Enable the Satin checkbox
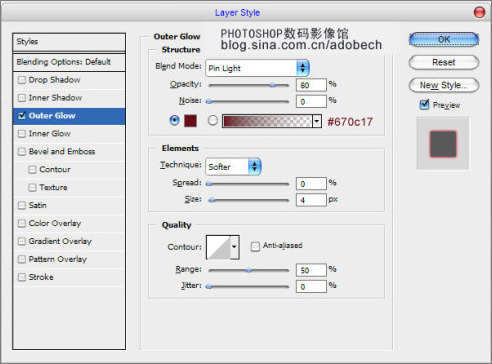Screen dimensions: 492x364 tap(22, 205)
